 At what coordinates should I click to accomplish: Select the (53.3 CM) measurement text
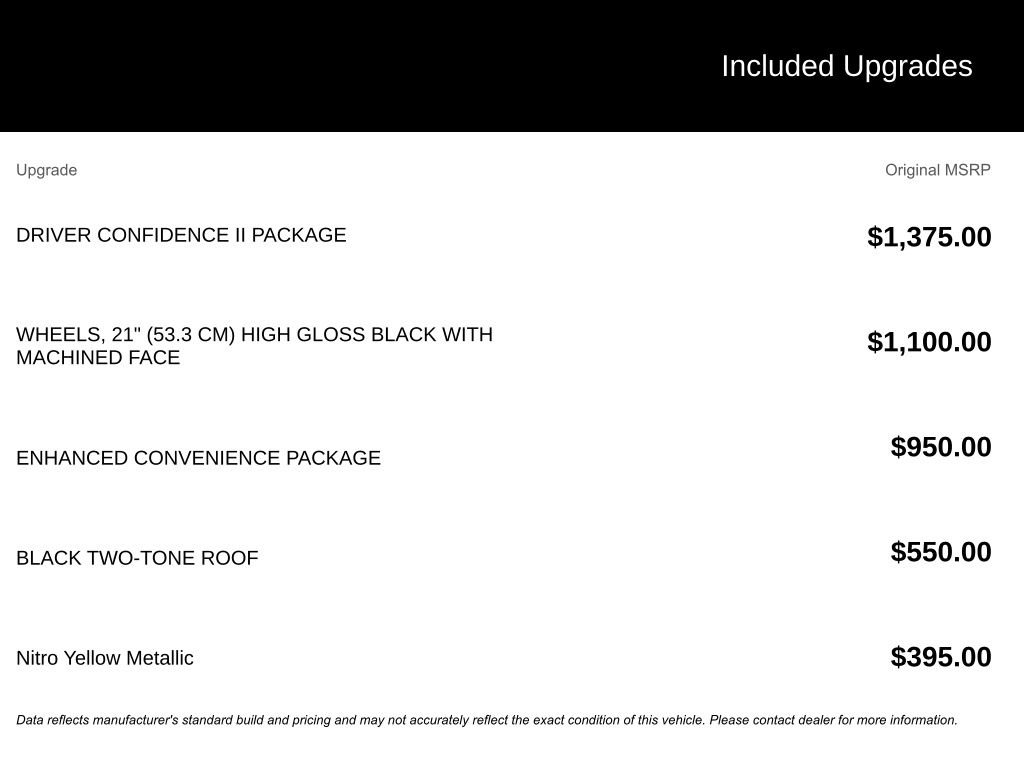(190, 334)
